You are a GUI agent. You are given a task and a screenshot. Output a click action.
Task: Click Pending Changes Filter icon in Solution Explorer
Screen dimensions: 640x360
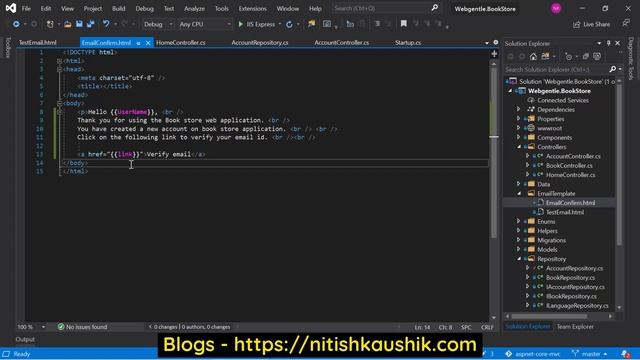pos(568,56)
